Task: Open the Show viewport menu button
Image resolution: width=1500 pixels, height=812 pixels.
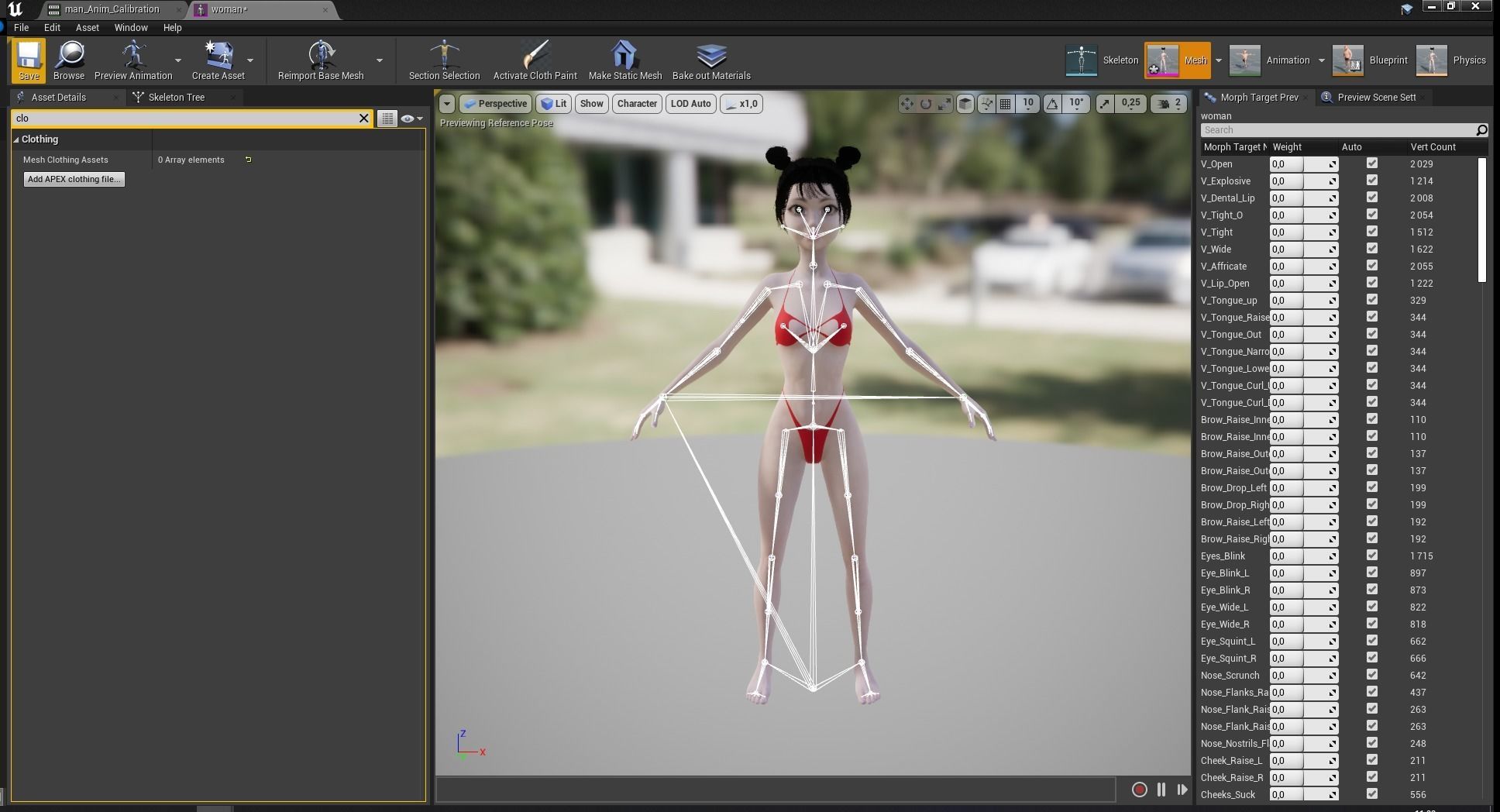Action: pos(591,104)
